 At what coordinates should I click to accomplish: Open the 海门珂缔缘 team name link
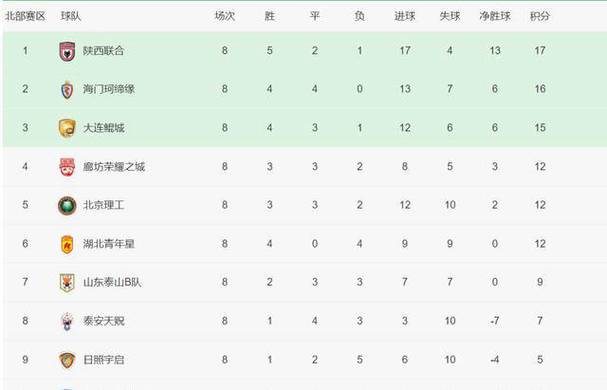pos(109,89)
